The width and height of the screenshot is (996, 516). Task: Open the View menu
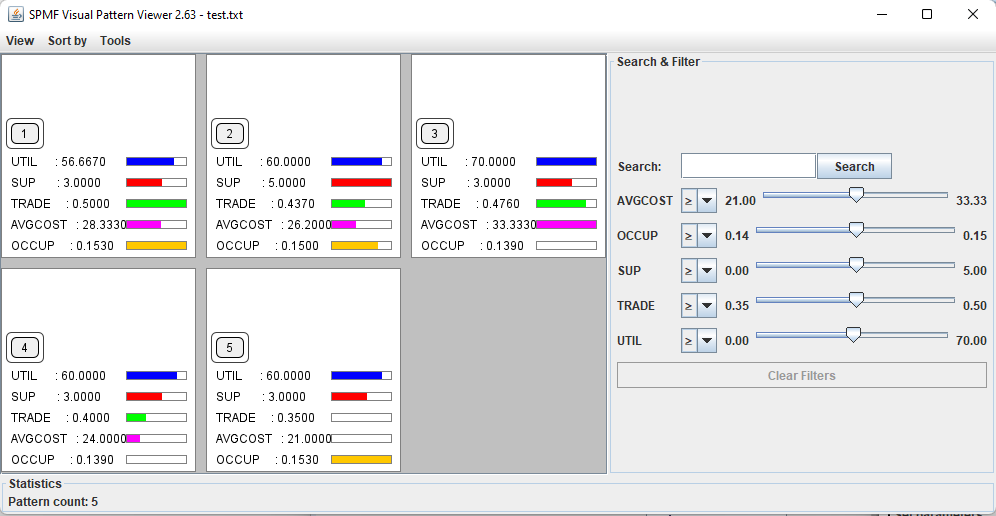point(20,41)
